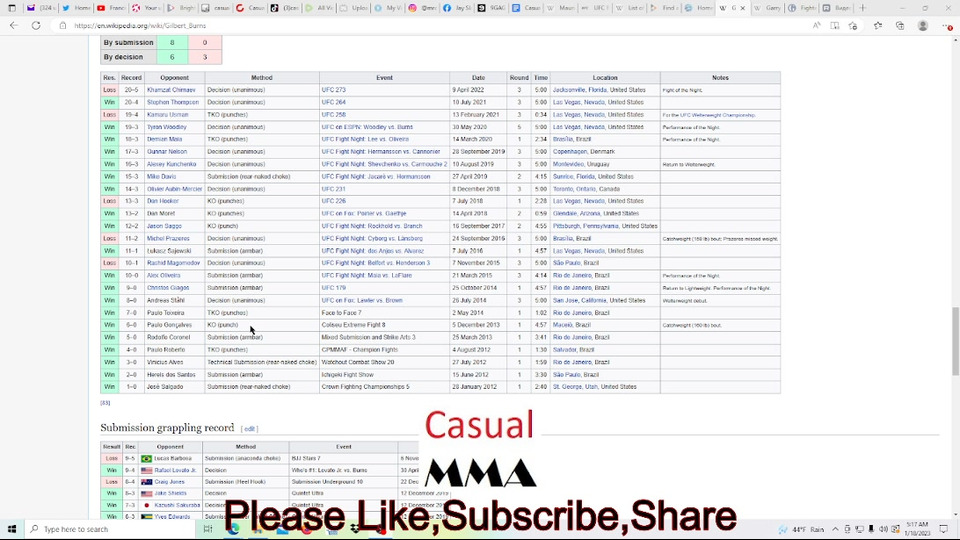Switch to the Twitter Home tab
Viewport: 960px width, 540px height.
click(77, 8)
